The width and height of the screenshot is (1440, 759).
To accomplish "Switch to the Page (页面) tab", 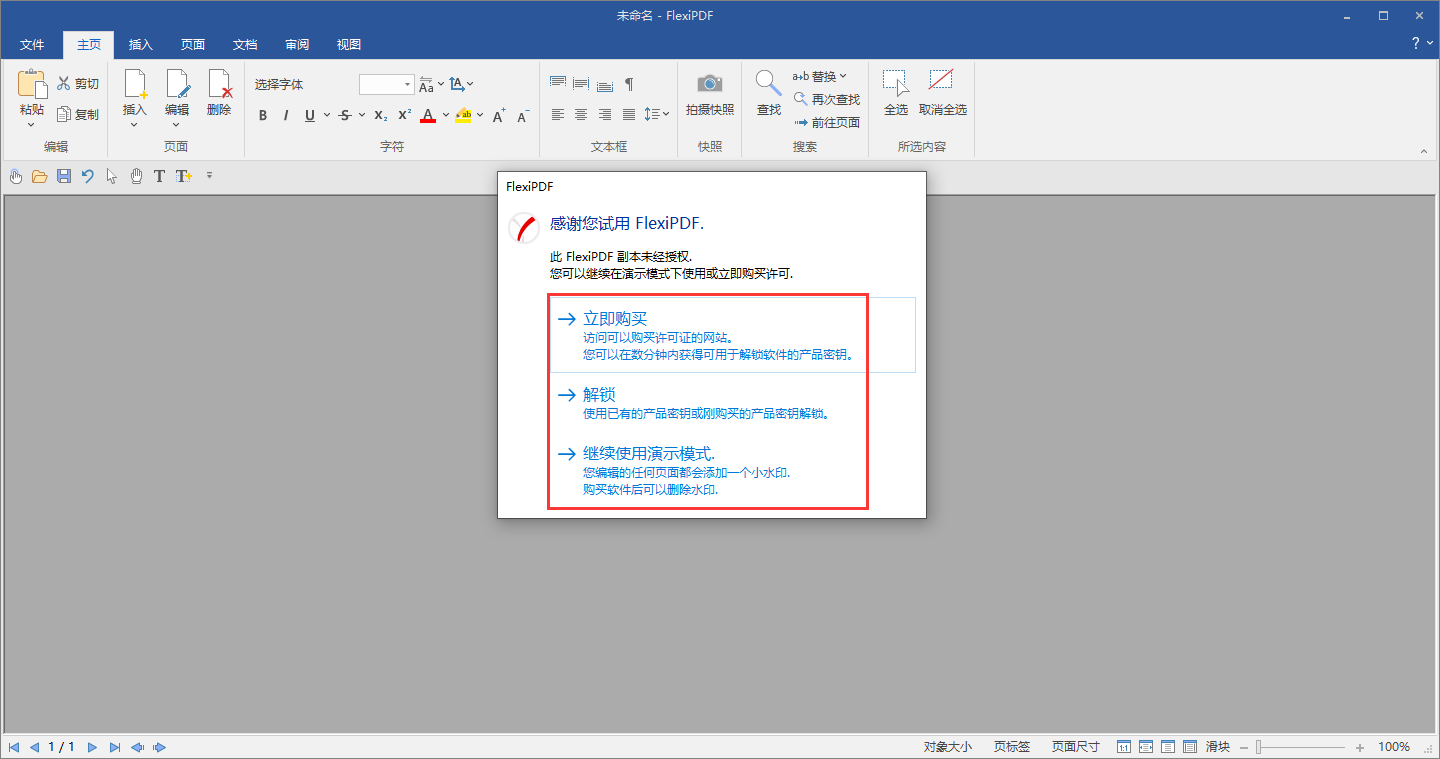I will (x=193, y=45).
